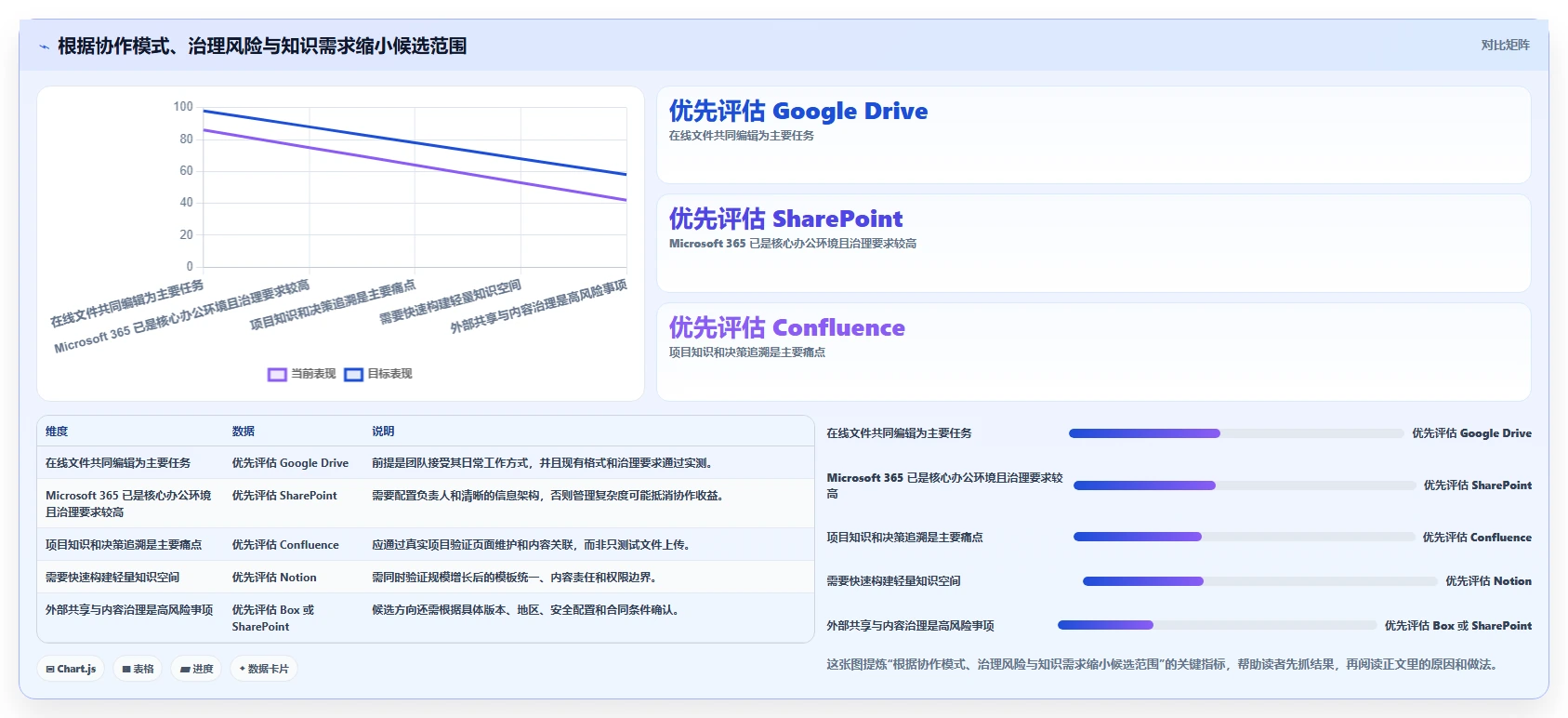The height and width of the screenshot is (718, 1568).
Task: Click the blue 目标表现 line in the chart
Action: (x=415, y=142)
